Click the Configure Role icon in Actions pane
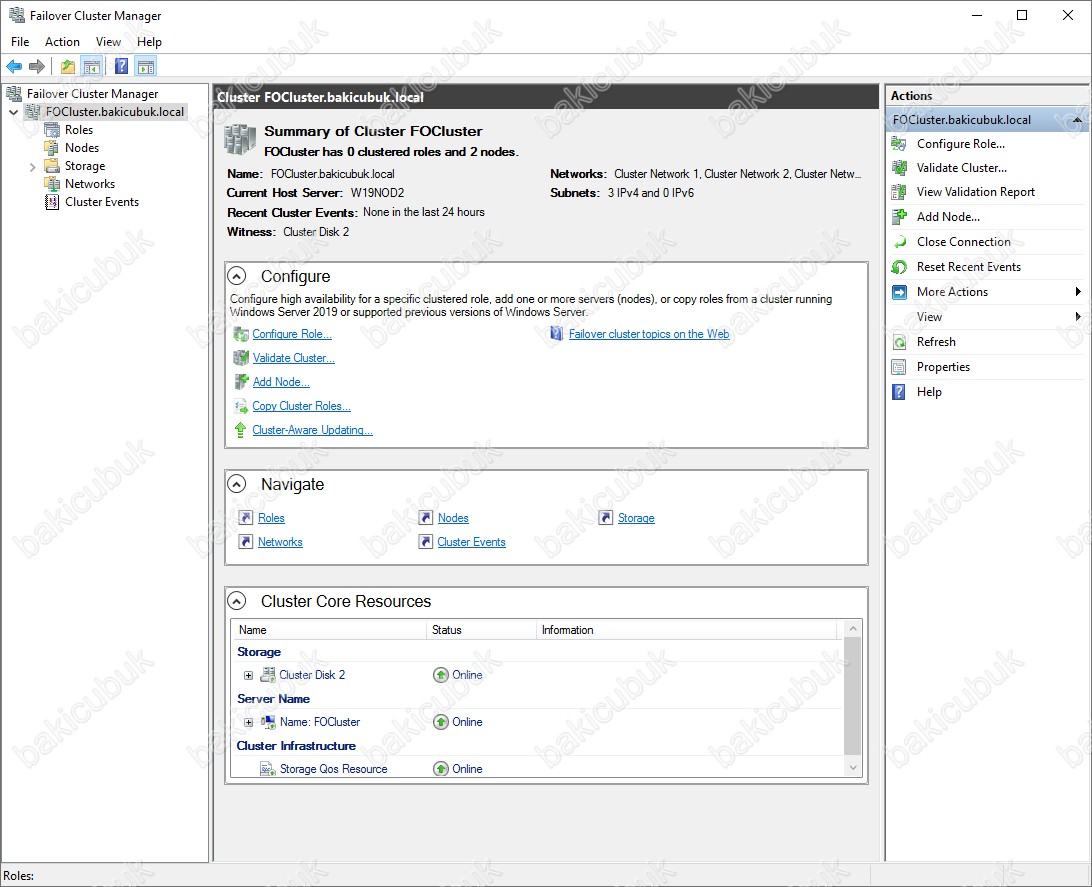This screenshot has height=887, width=1092. (x=900, y=144)
